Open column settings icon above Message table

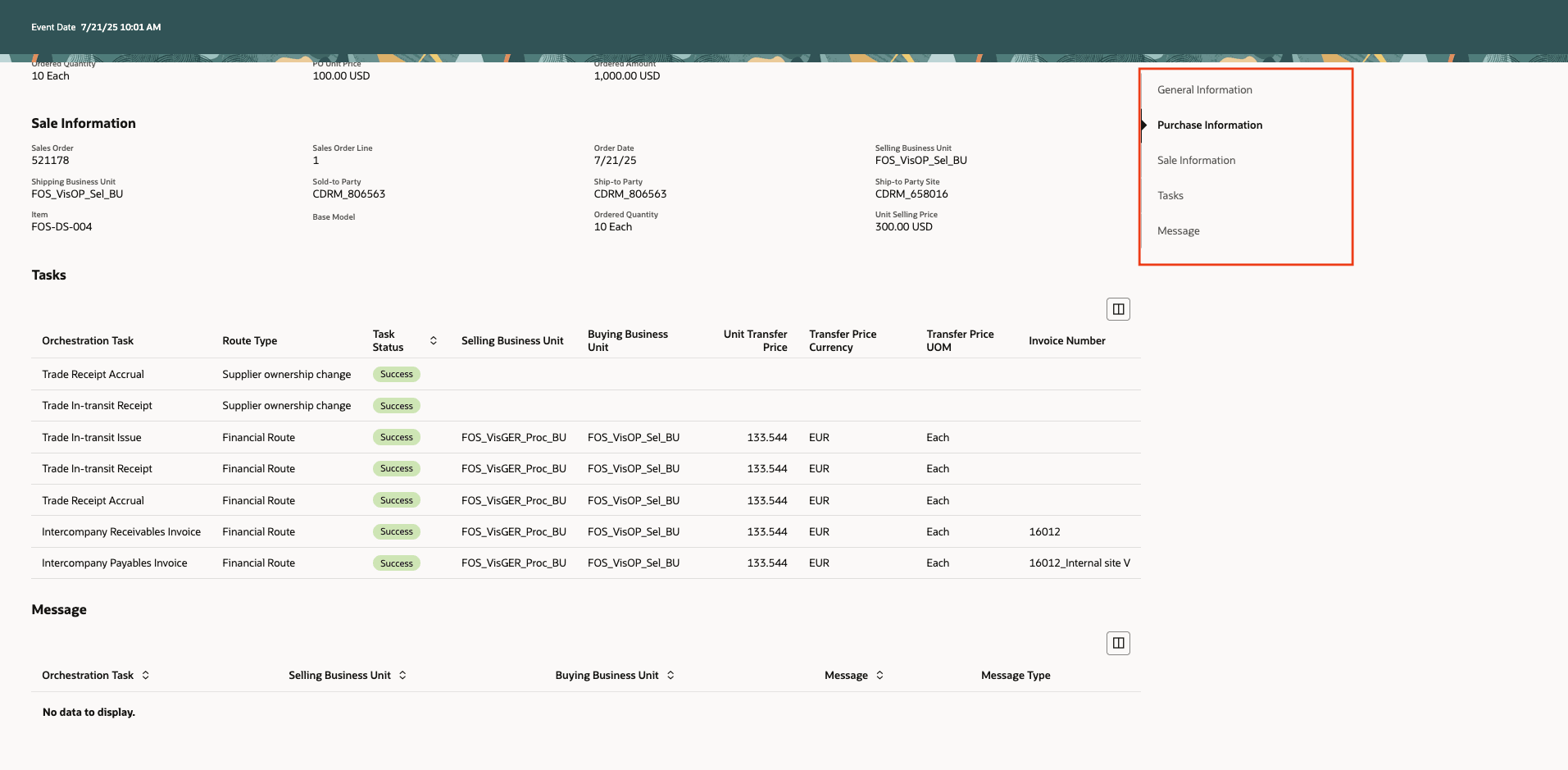1118,644
